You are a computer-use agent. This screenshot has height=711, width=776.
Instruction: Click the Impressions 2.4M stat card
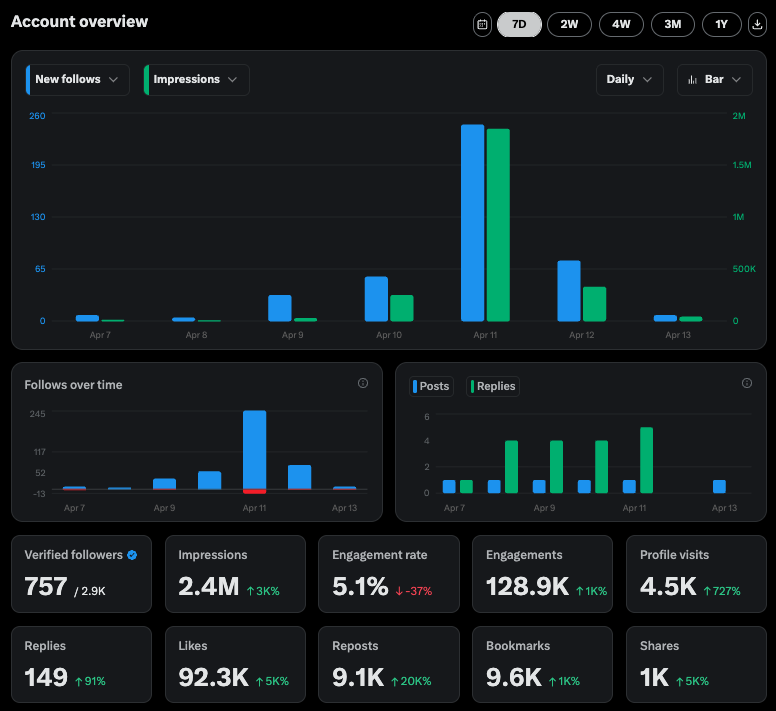pyautogui.click(x=236, y=574)
